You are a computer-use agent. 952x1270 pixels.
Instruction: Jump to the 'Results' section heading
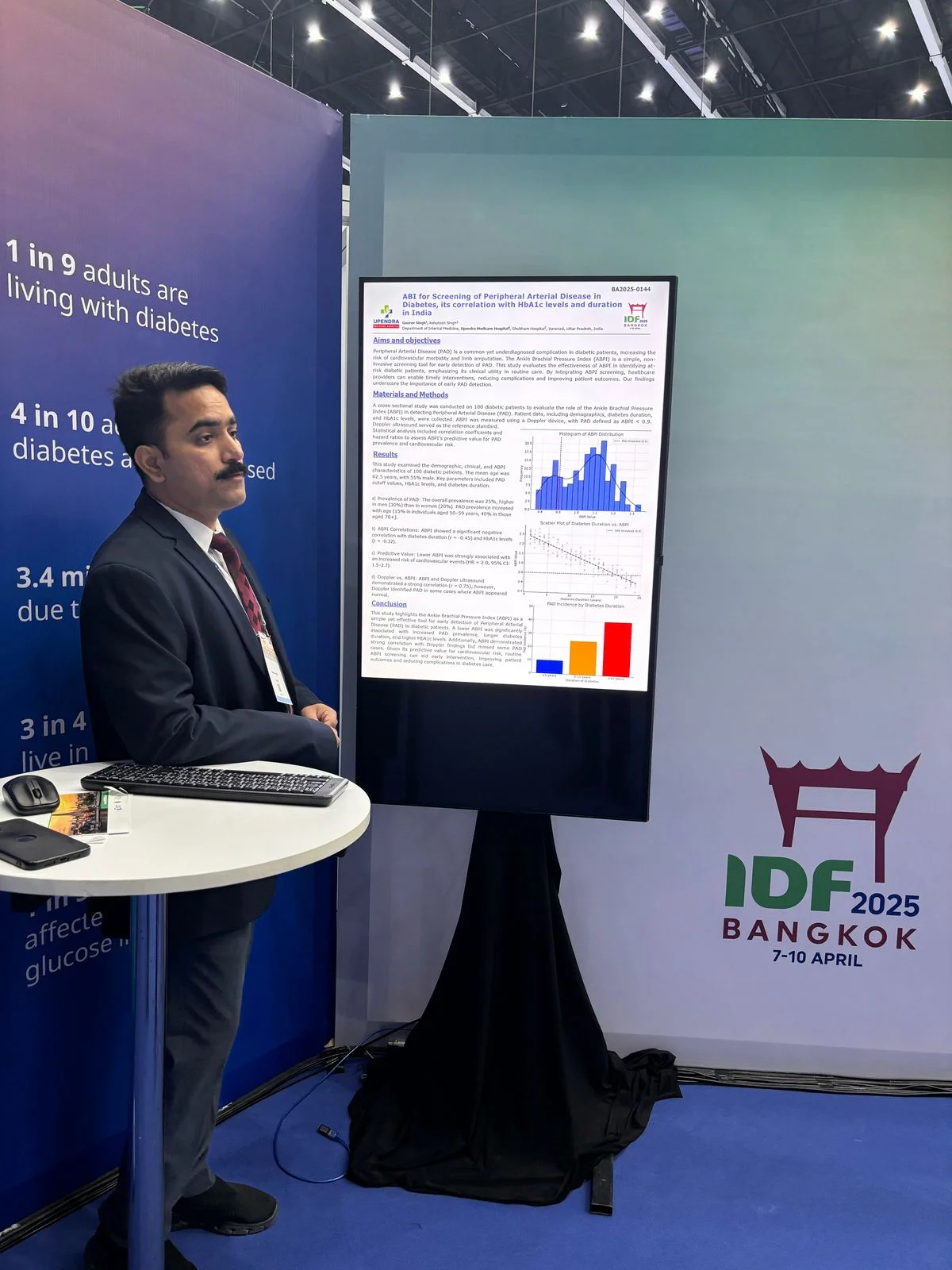pyautogui.click(x=385, y=455)
